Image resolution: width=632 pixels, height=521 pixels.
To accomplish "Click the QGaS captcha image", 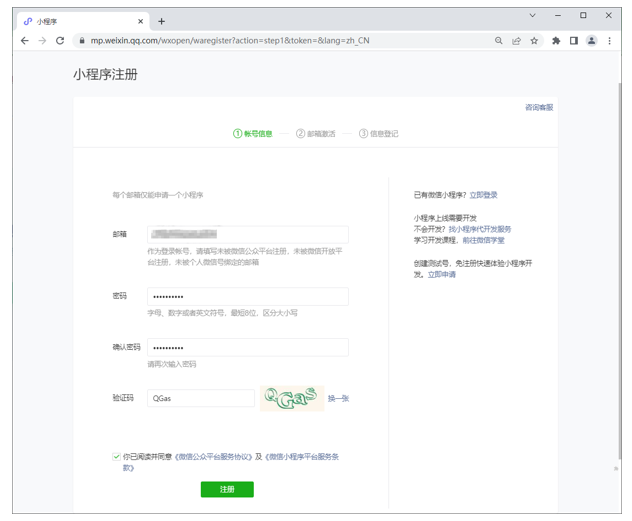I will click(292, 398).
